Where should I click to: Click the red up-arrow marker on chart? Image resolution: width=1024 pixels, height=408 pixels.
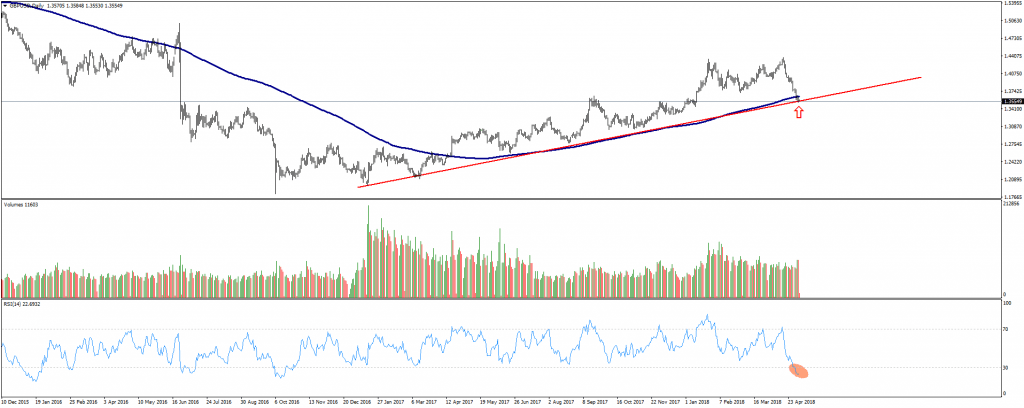tap(798, 112)
